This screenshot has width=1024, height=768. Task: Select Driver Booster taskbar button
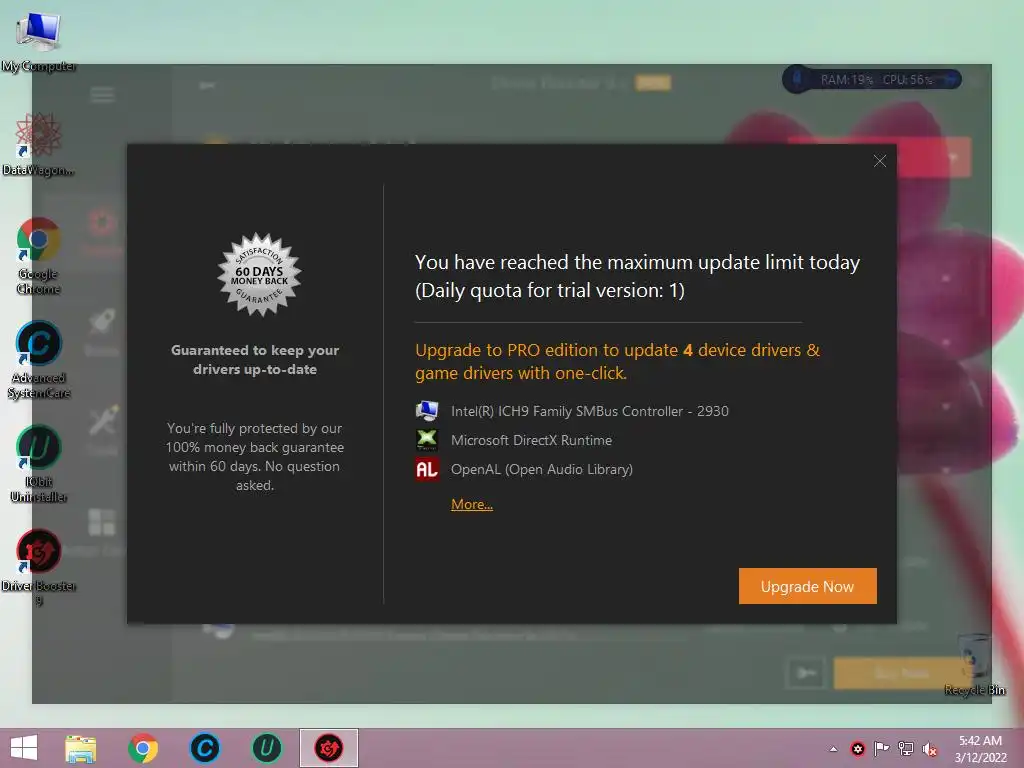328,748
